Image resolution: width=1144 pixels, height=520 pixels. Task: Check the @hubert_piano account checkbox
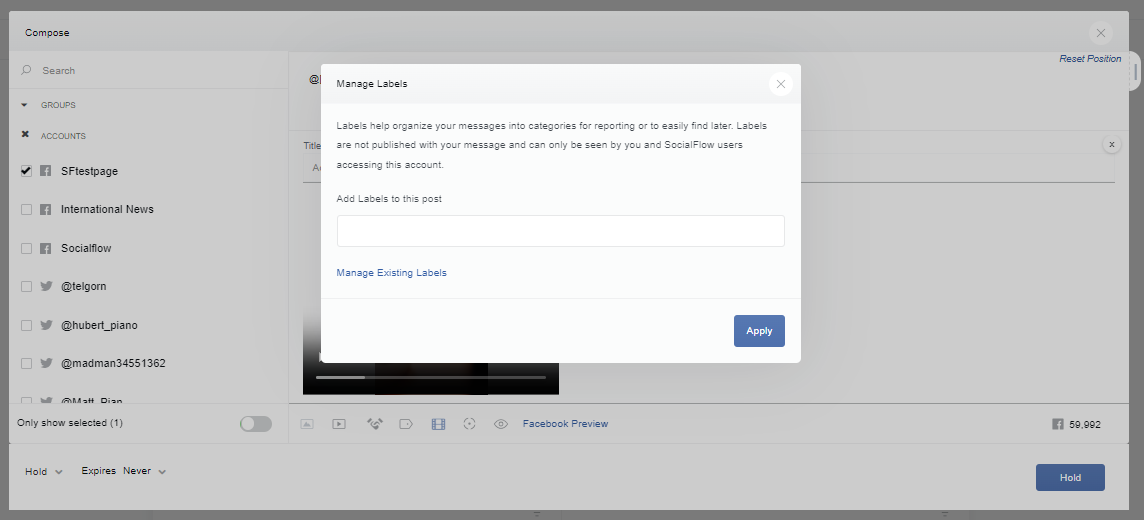(26, 325)
